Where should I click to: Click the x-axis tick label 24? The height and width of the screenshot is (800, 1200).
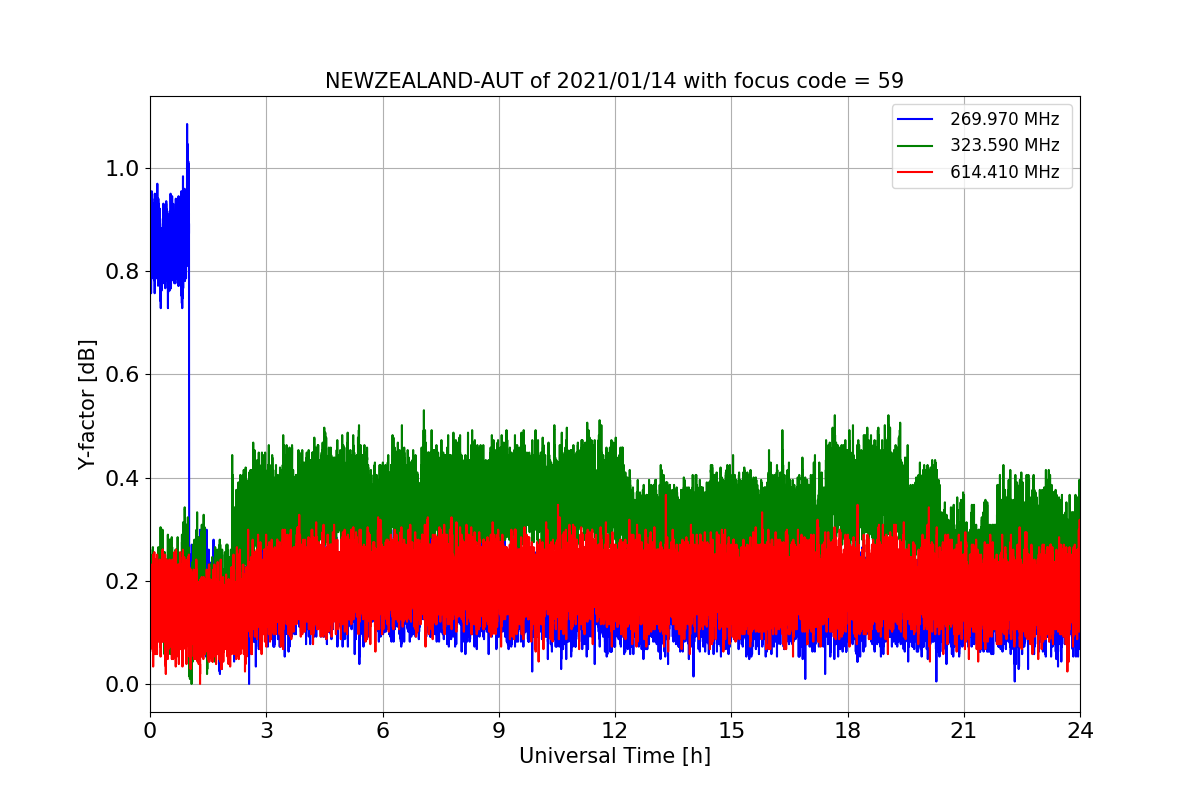tap(1080, 731)
